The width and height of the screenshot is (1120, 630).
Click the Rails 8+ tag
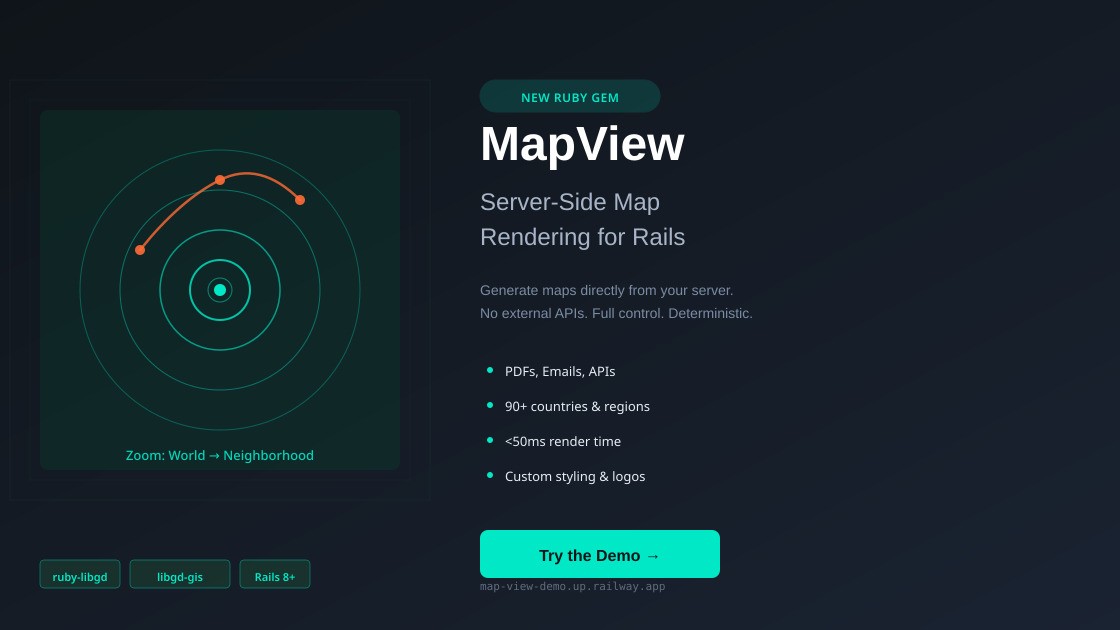pos(275,574)
